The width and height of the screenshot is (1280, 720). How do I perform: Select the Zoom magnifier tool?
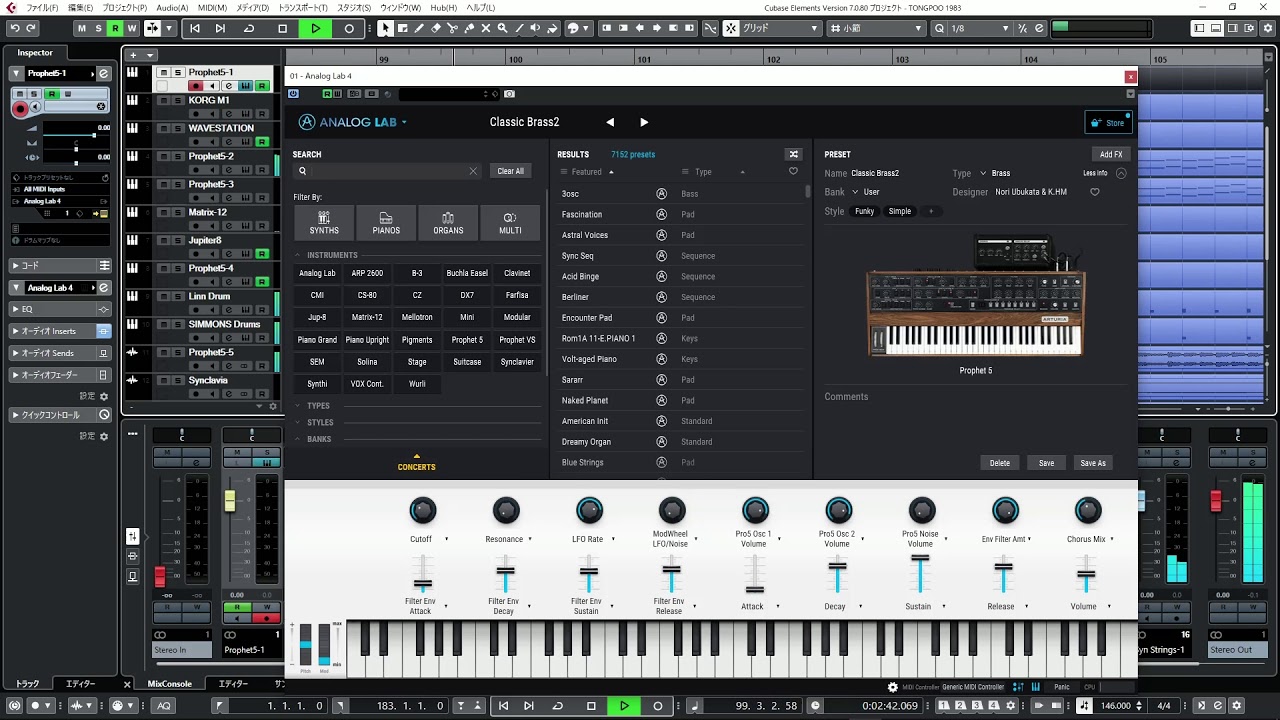pos(503,29)
